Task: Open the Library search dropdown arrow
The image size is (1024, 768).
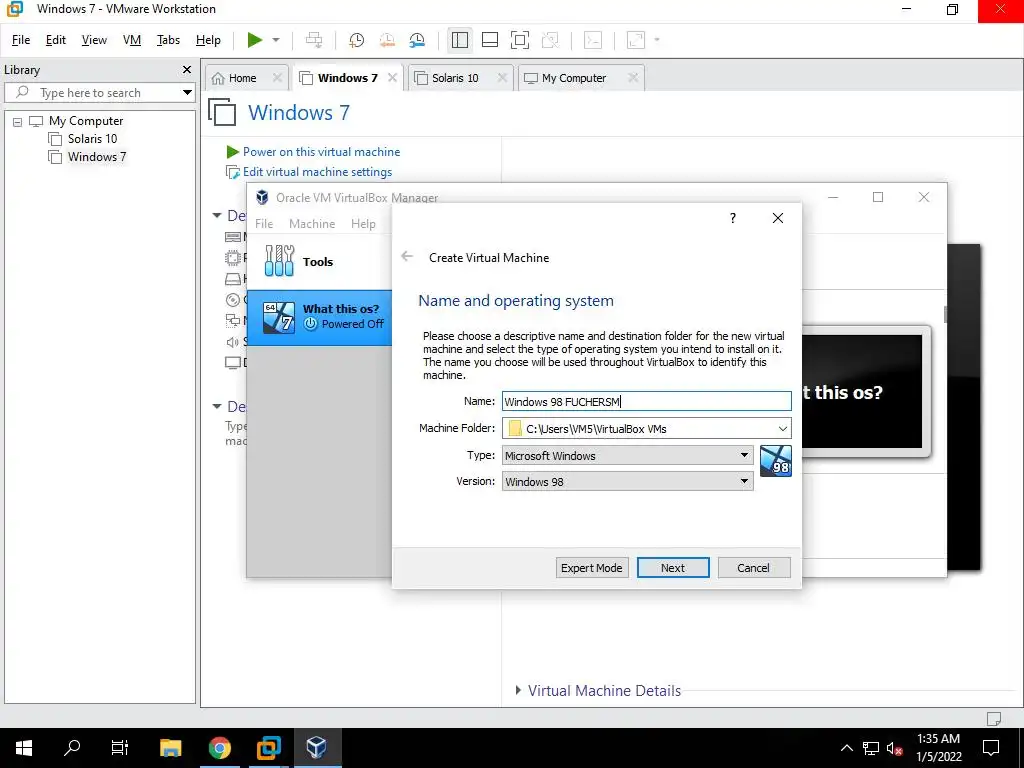Action: tap(187, 93)
